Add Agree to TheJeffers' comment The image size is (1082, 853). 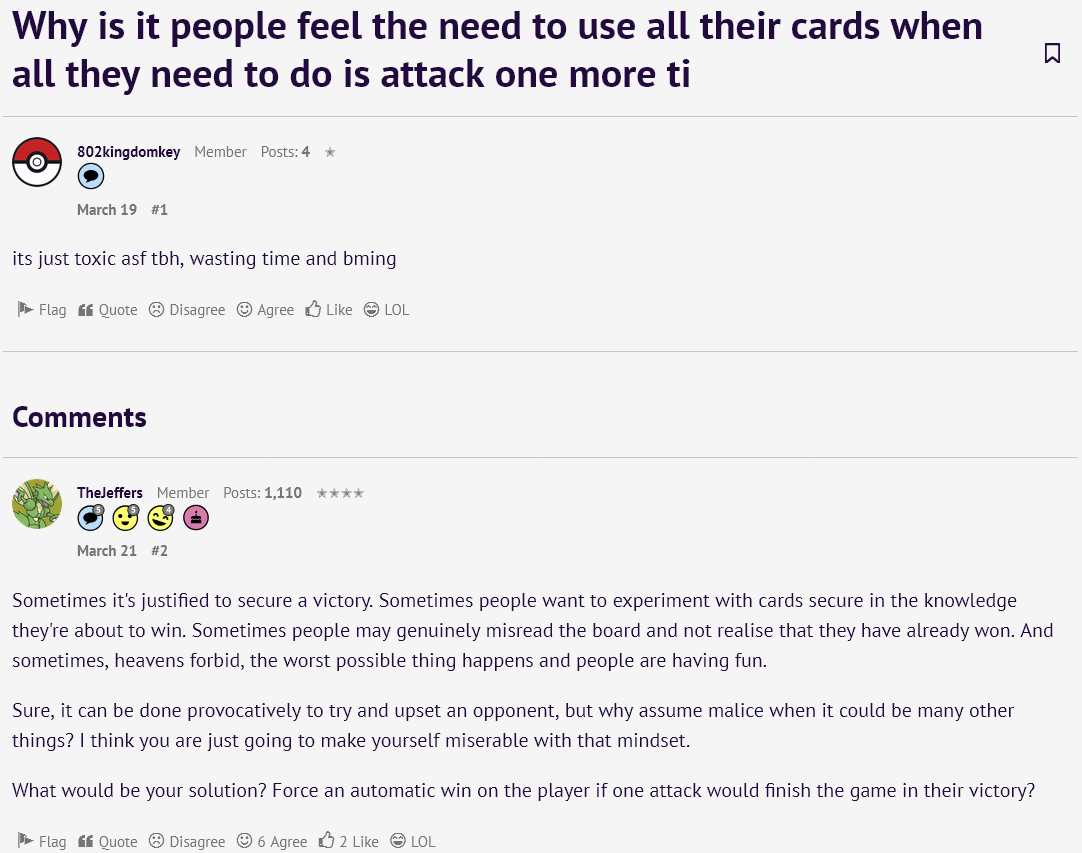point(272,841)
